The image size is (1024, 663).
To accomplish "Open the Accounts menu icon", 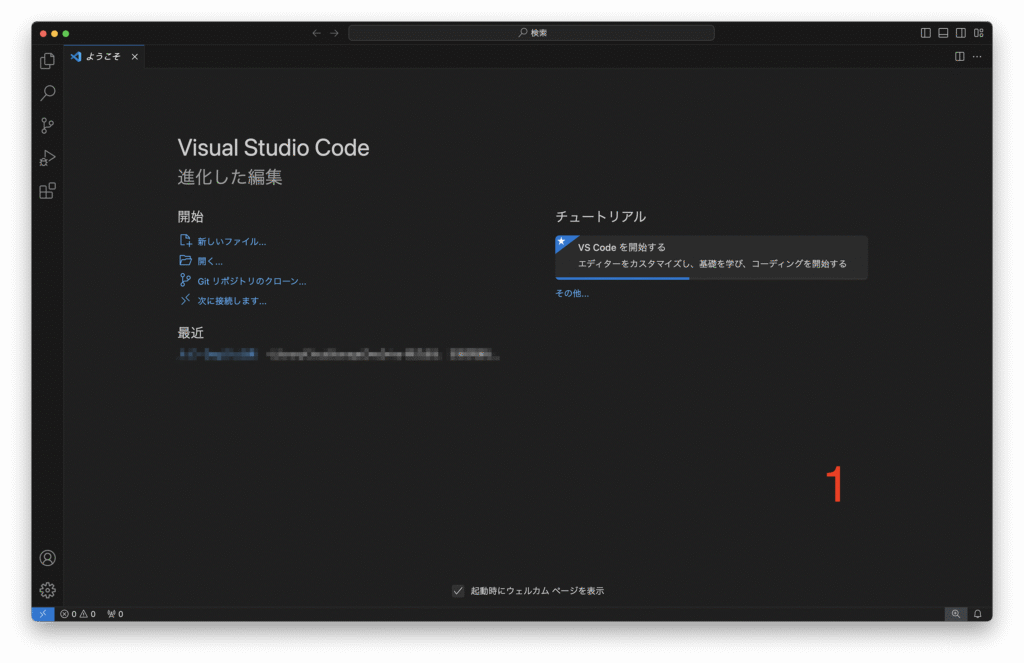I will pos(48,558).
